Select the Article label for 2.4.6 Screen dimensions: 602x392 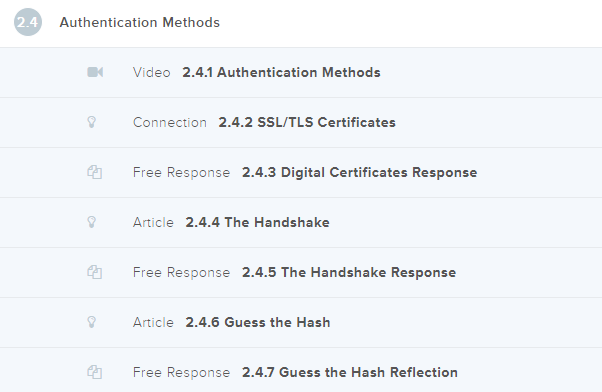153,322
